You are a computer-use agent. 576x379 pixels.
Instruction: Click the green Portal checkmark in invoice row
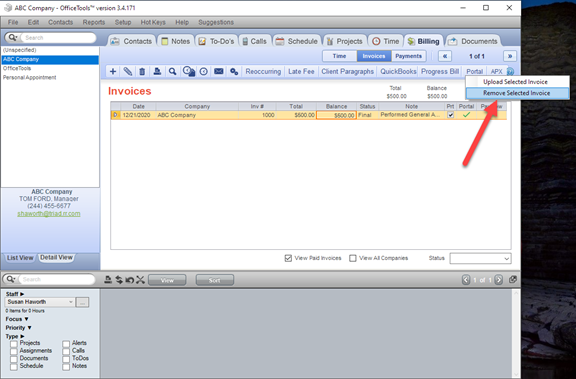466,115
